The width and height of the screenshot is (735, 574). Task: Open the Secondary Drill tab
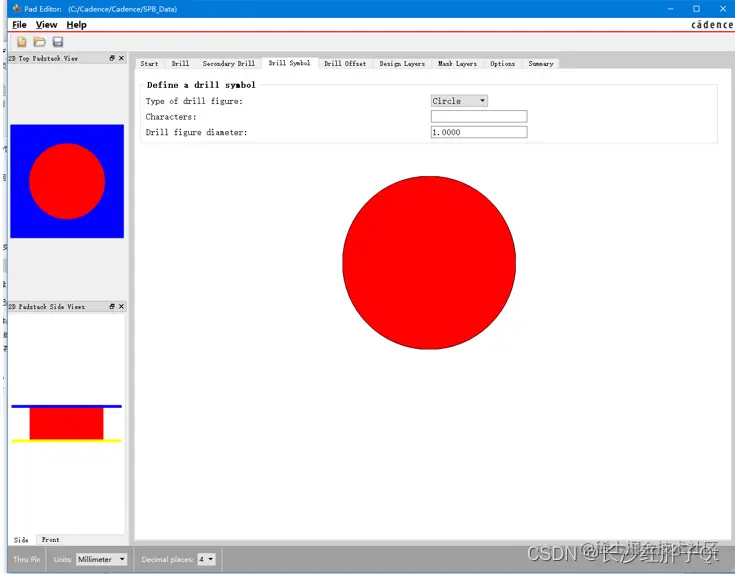(229, 63)
